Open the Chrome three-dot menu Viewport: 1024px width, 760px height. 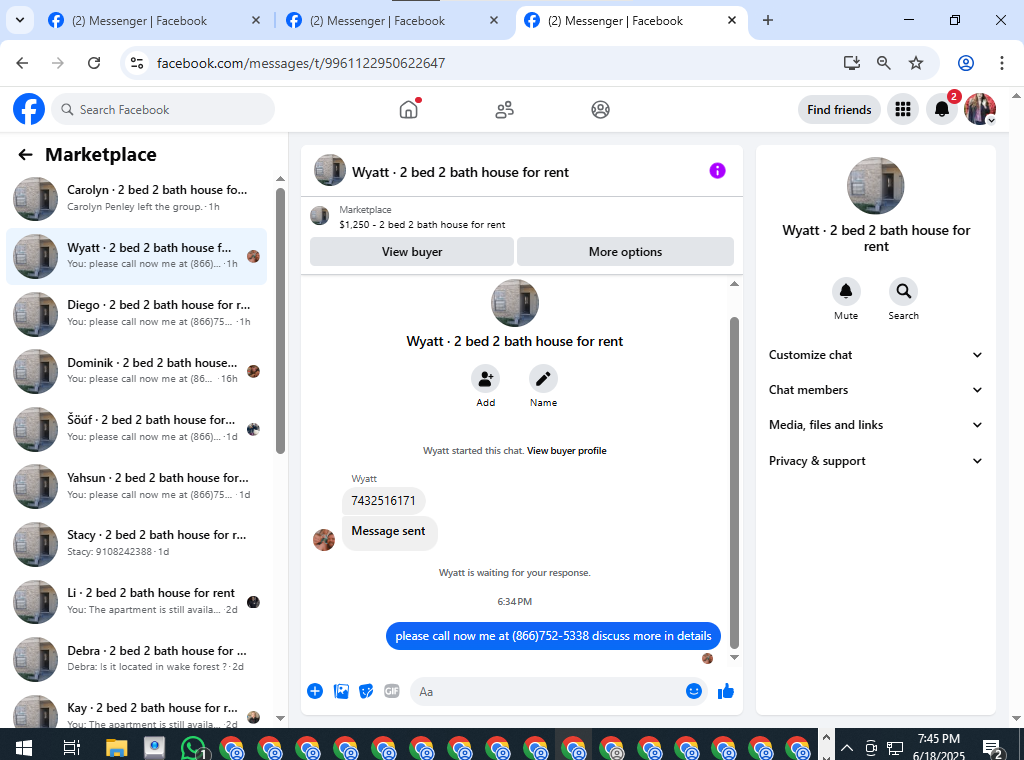(x=1001, y=63)
